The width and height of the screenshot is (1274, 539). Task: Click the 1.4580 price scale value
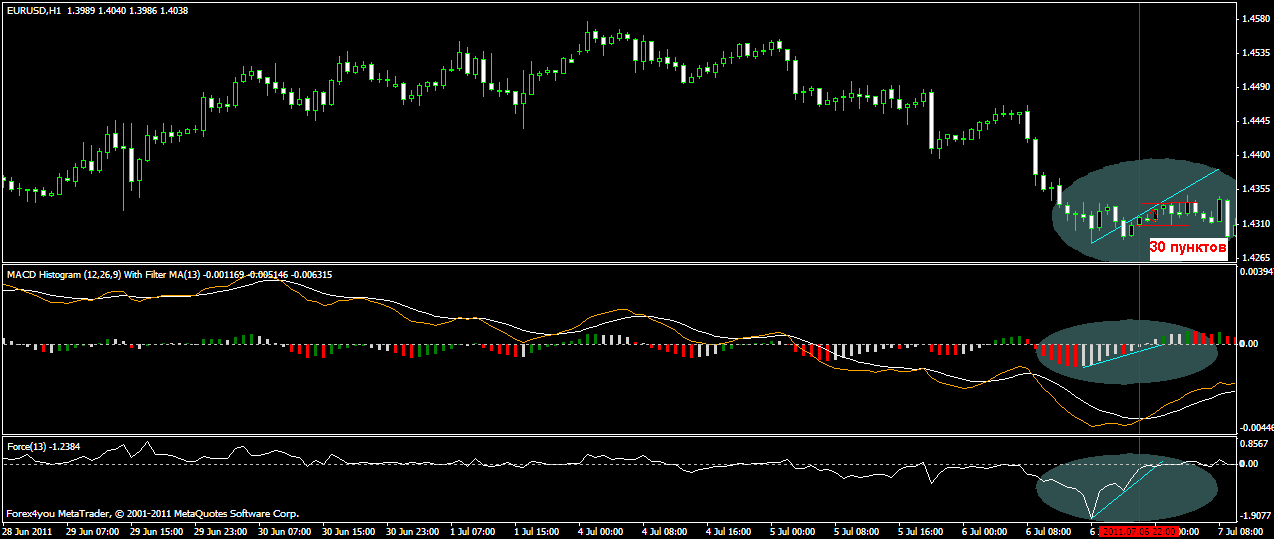(x=1254, y=20)
